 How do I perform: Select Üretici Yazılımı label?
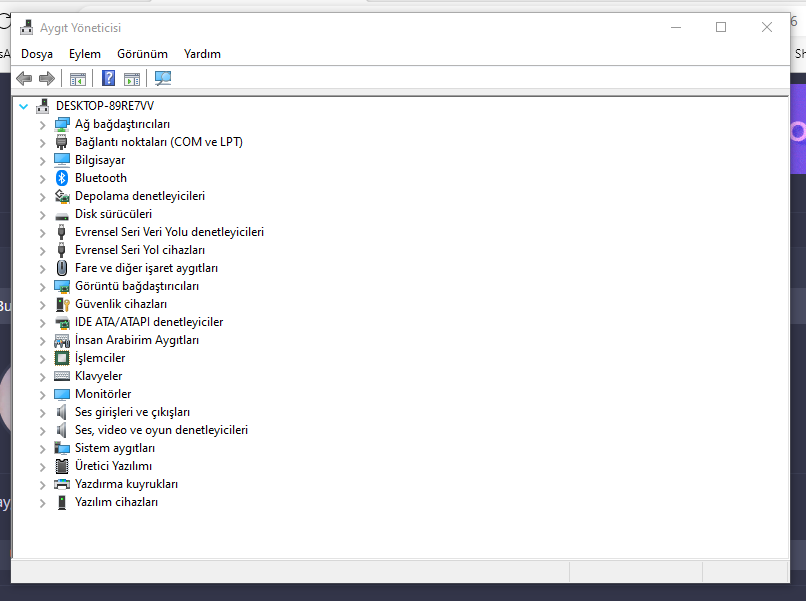point(113,466)
